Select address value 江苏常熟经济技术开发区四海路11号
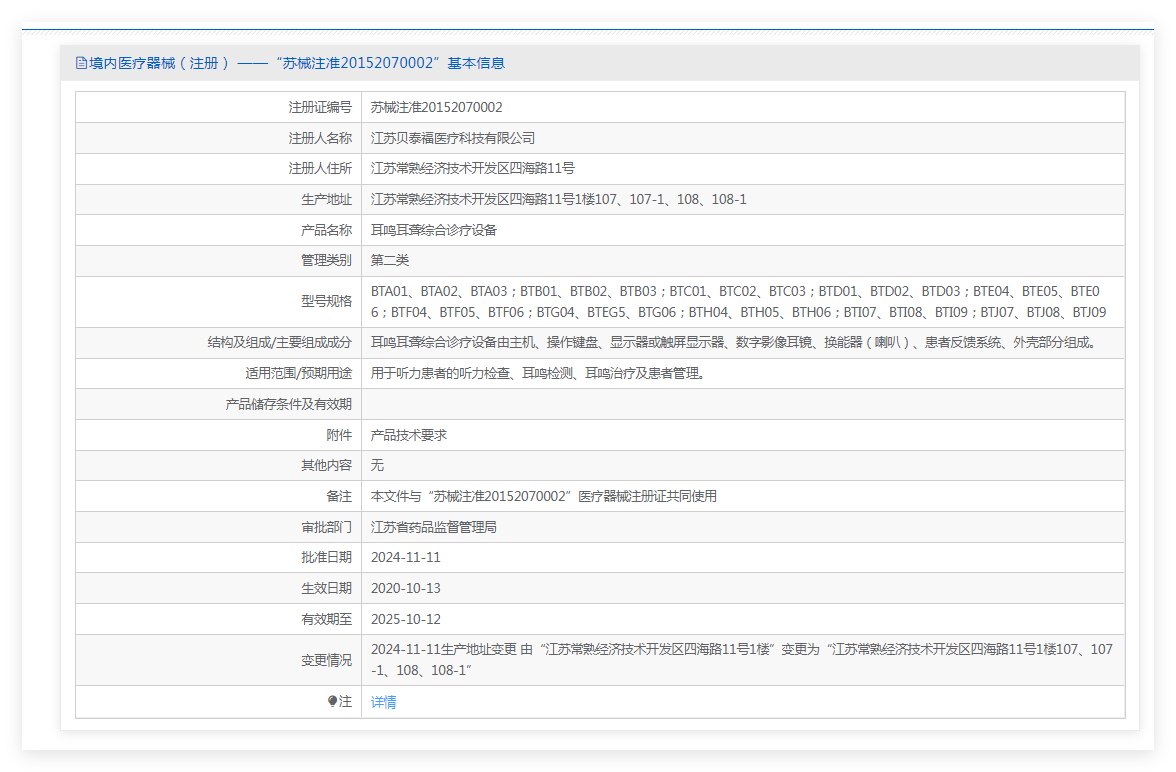The height and width of the screenshot is (772, 1176). [472, 168]
